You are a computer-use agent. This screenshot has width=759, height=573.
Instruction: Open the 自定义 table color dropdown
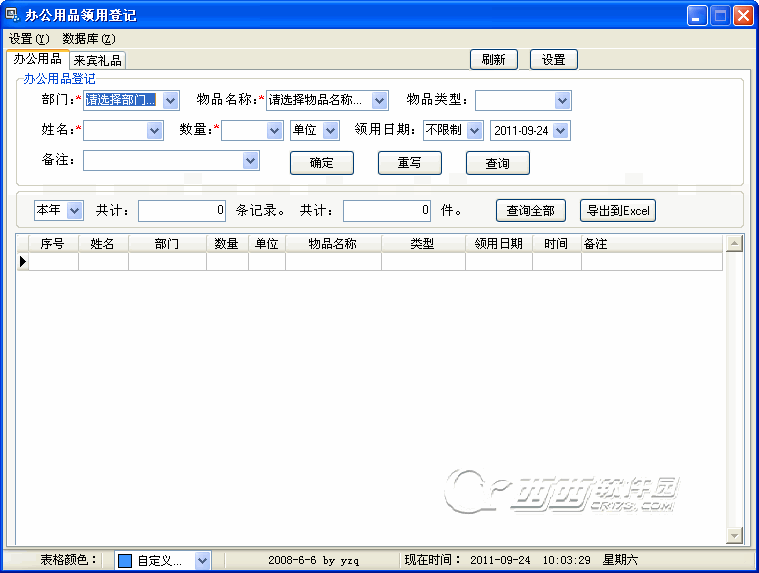pos(202,560)
